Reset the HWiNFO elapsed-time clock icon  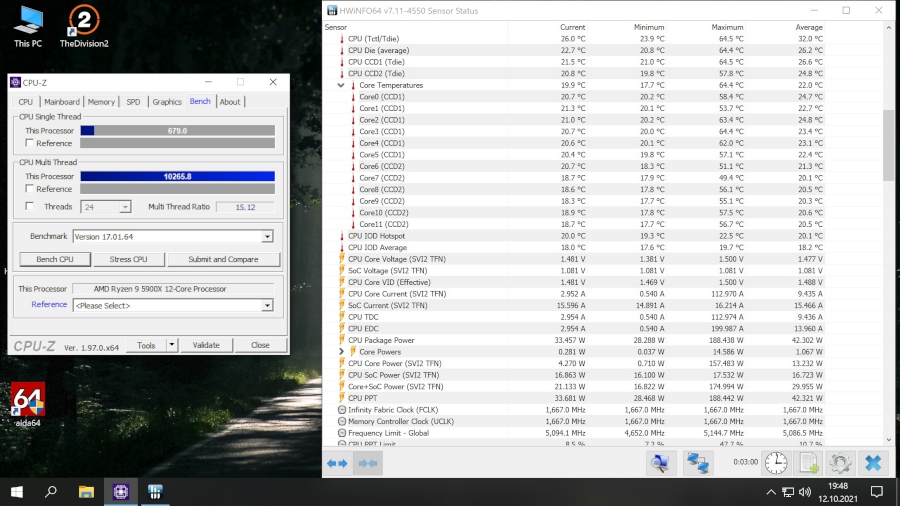click(776, 463)
